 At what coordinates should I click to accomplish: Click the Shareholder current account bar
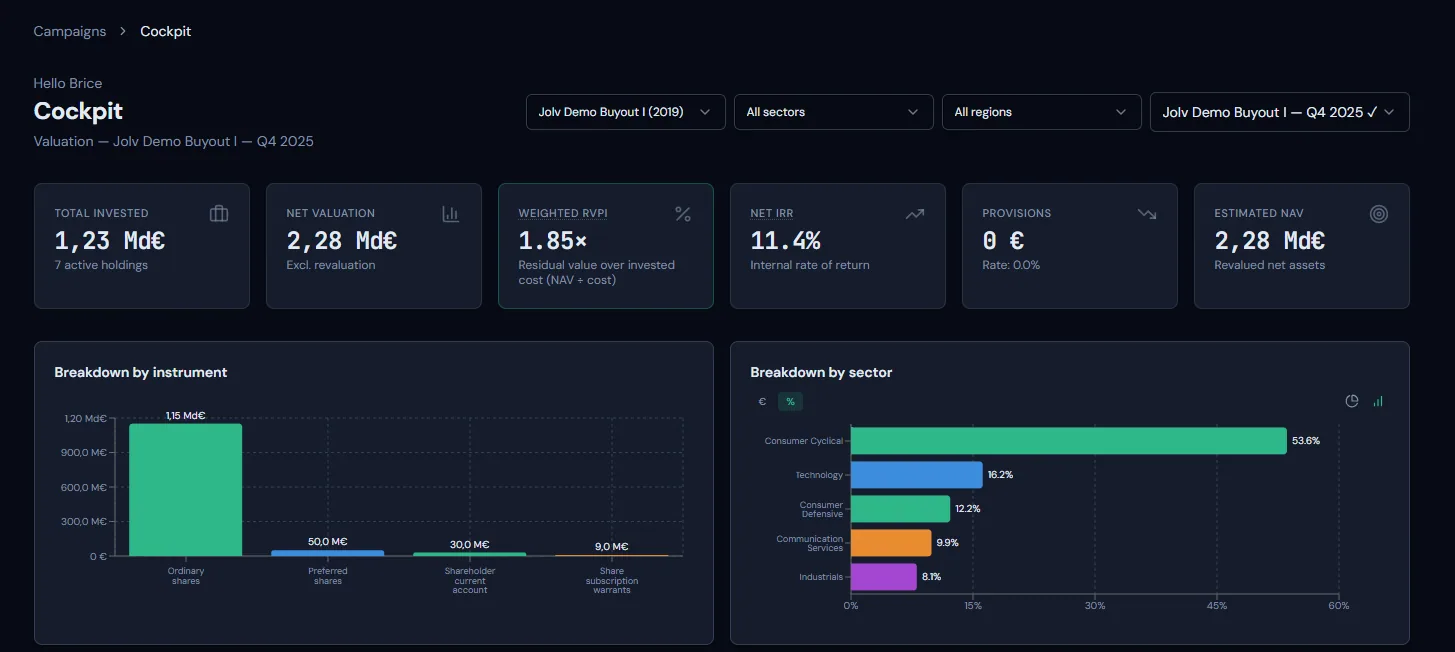tap(469, 554)
